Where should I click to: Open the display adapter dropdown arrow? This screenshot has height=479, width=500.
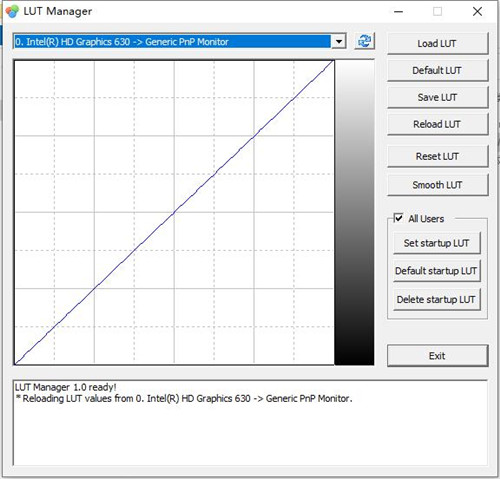(339, 42)
